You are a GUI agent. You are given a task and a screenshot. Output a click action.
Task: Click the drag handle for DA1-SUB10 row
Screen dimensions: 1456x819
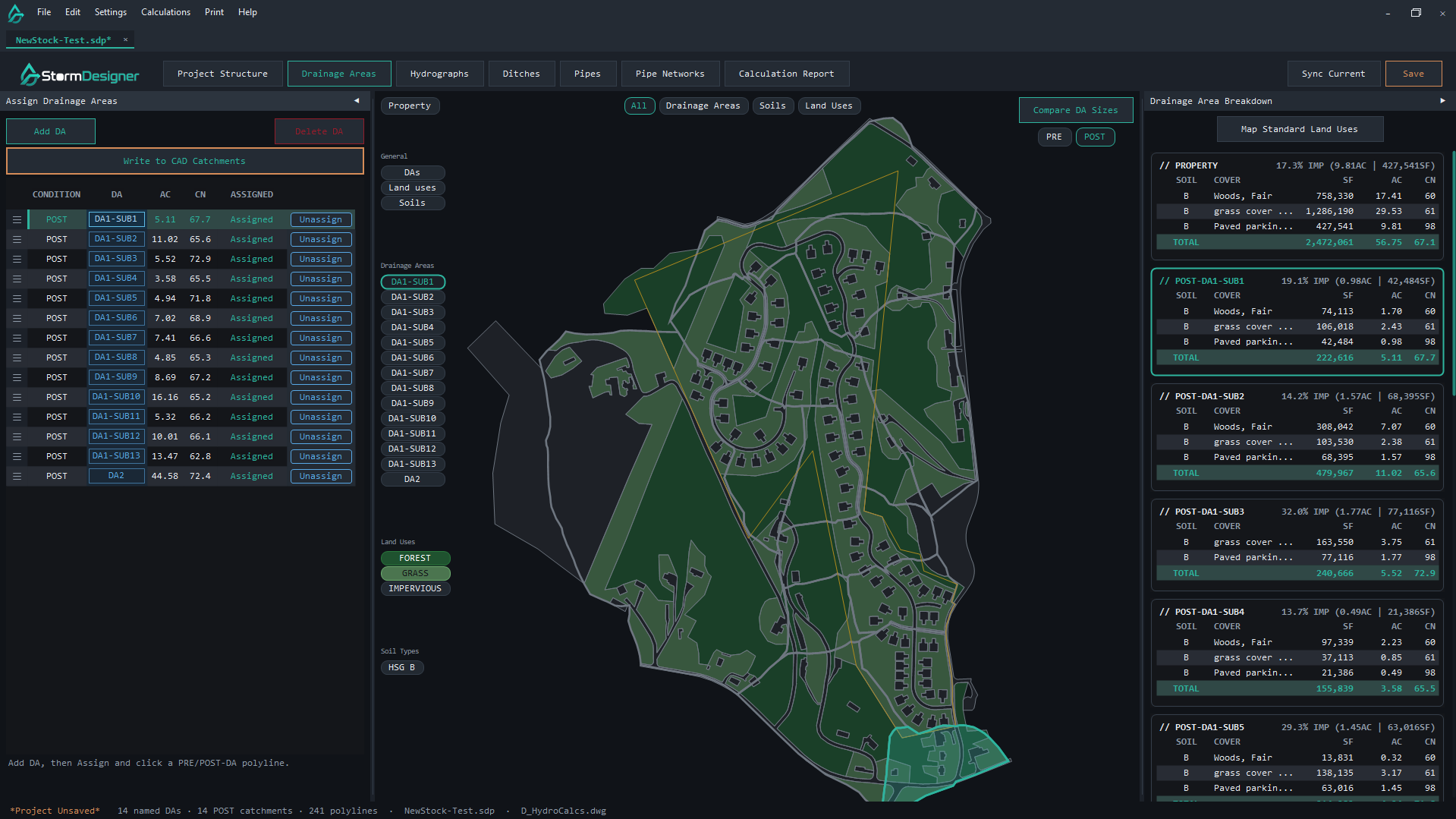tap(17, 397)
